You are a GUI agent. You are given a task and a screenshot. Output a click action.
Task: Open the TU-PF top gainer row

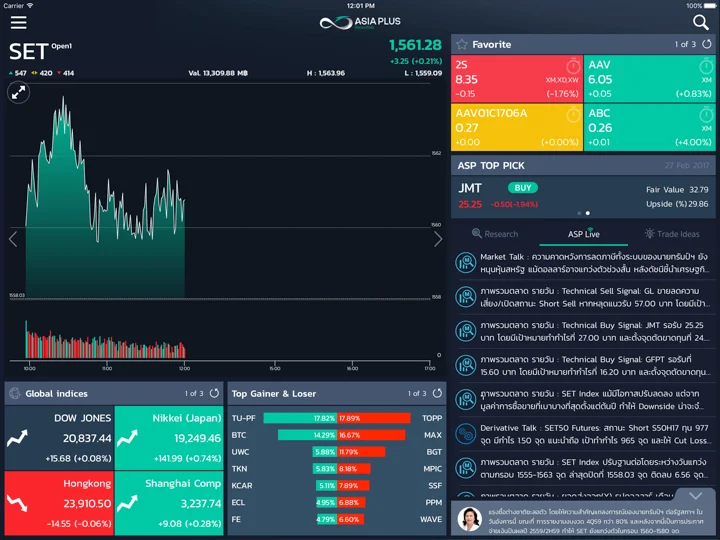[x=282, y=418]
